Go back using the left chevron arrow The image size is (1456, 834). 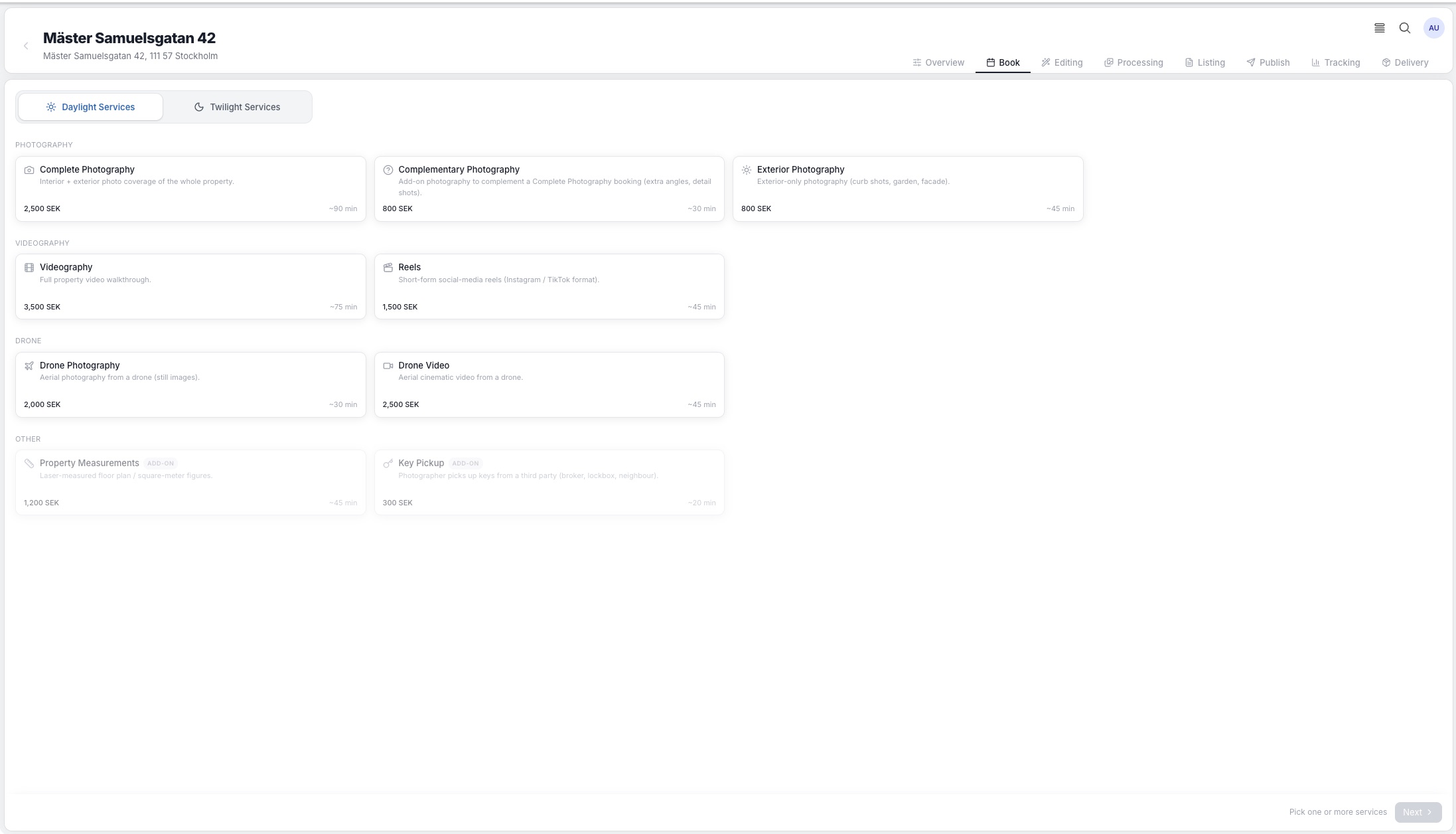26,46
